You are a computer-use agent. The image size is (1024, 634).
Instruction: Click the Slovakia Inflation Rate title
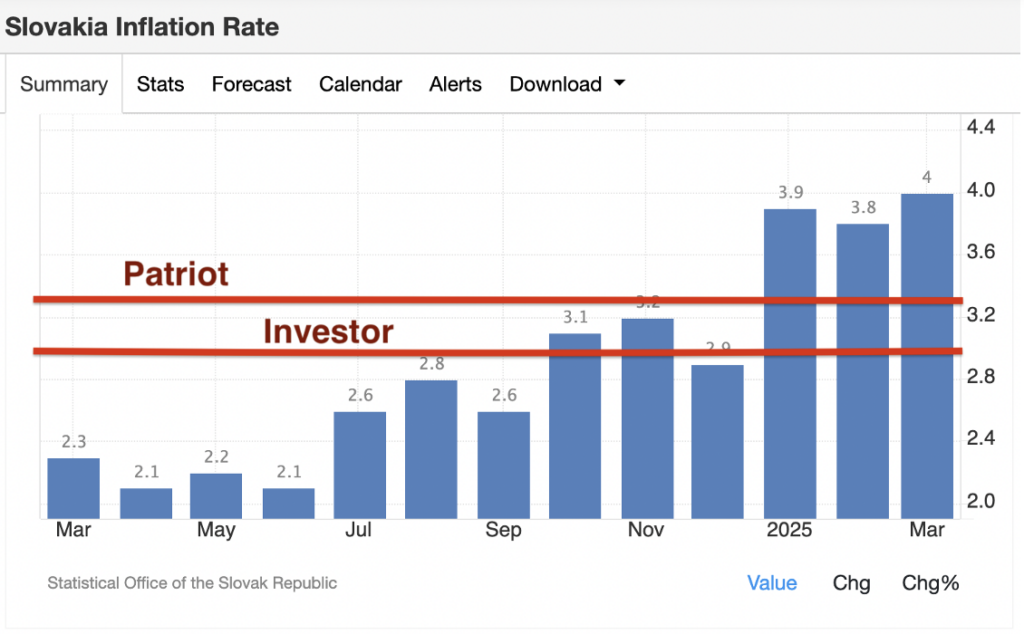click(x=142, y=27)
